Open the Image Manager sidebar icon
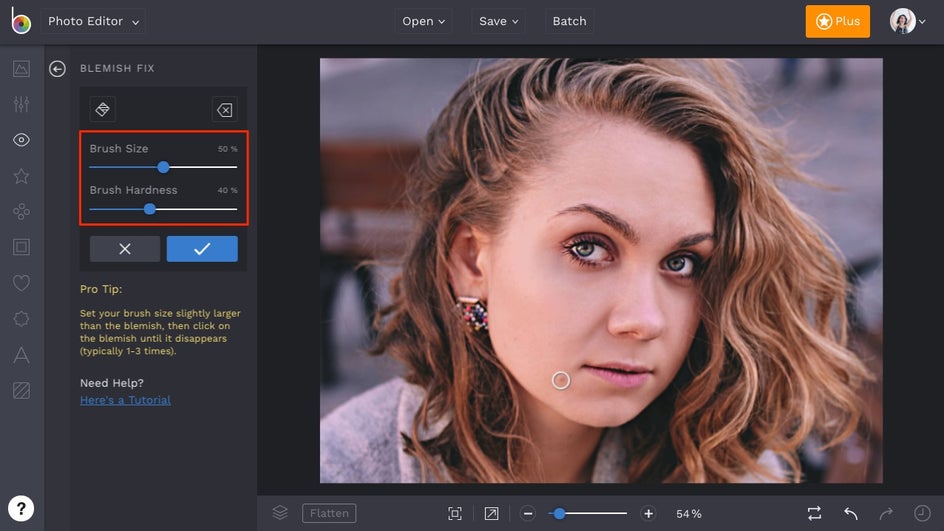Viewport: 944px width, 531px height. (x=21, y=69)
